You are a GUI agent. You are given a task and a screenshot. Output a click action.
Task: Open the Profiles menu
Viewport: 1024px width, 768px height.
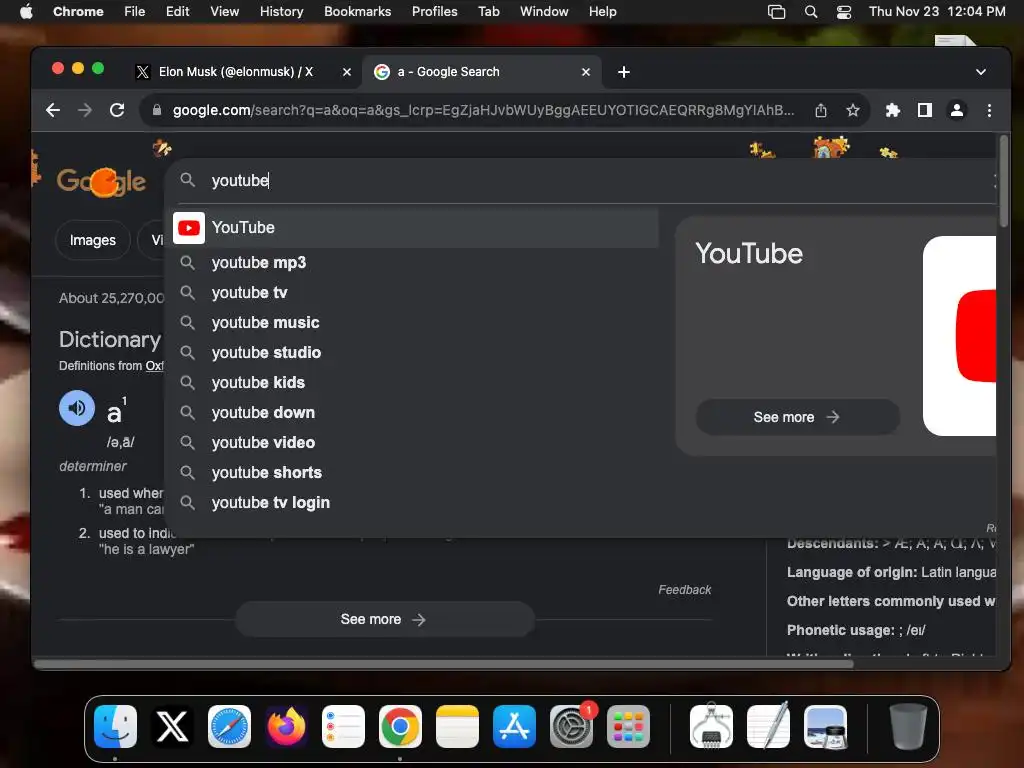434,12
